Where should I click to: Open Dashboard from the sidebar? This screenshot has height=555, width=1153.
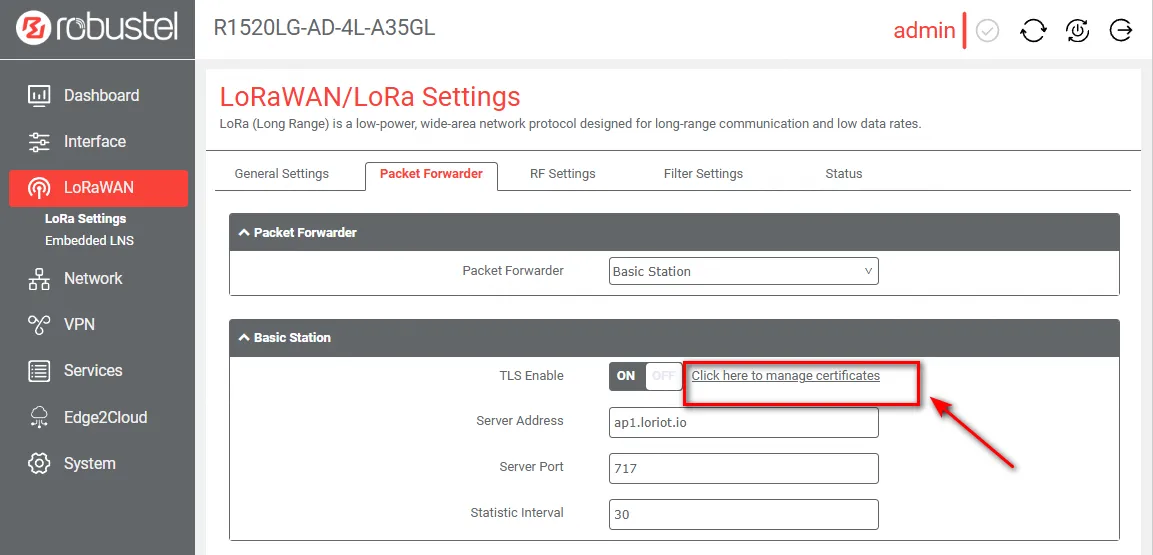[x=100, y=96]
